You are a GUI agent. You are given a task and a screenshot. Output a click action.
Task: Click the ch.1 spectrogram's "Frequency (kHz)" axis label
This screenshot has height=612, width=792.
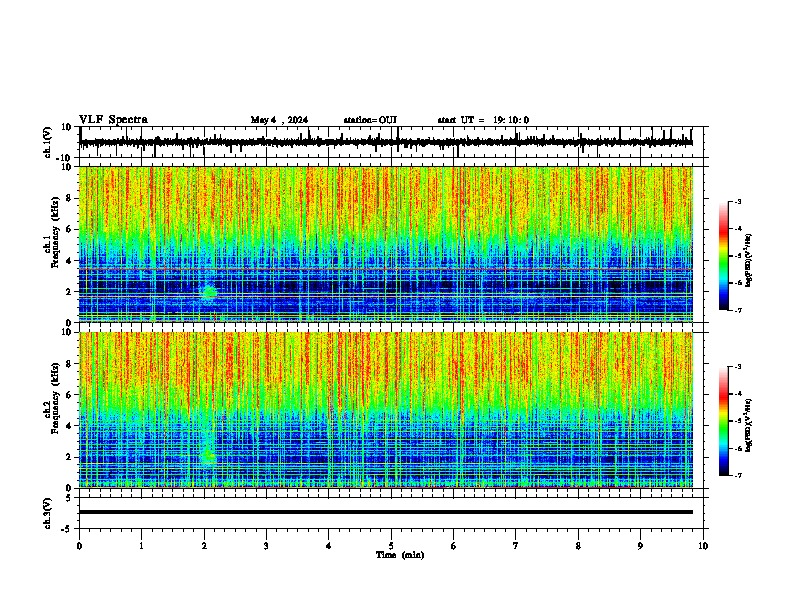click(x=55, y=232)
